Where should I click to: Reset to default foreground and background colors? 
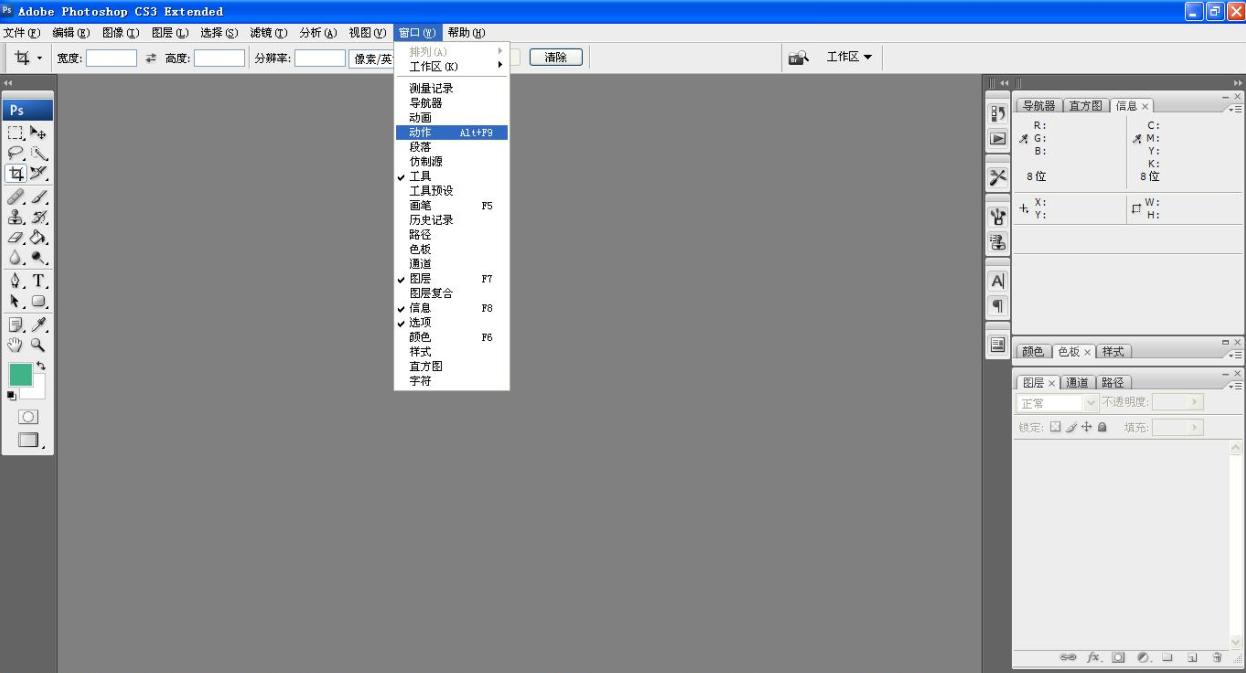[x=12, y=396]
